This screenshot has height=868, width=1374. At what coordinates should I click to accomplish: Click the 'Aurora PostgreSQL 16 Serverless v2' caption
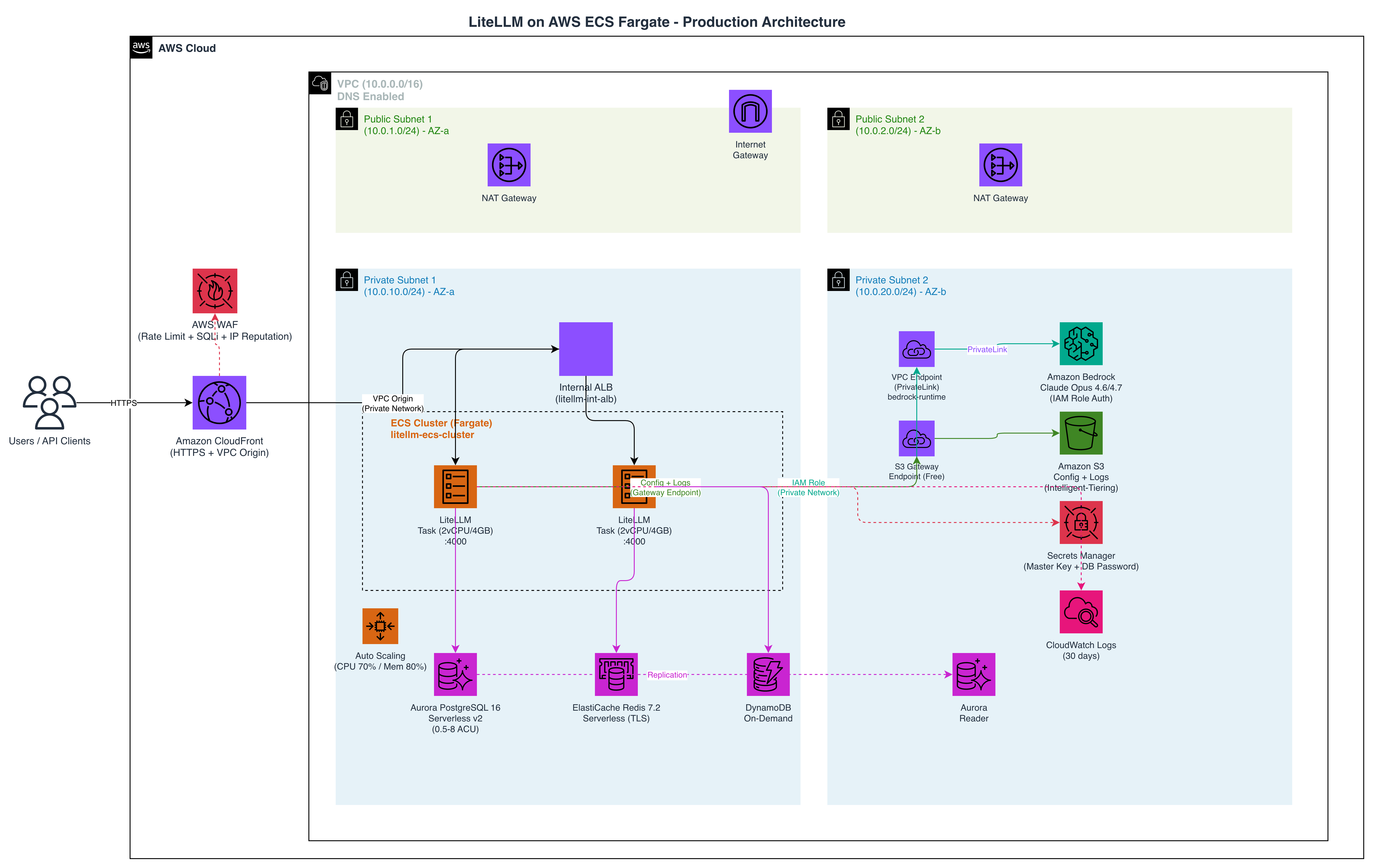coord(455,718)
